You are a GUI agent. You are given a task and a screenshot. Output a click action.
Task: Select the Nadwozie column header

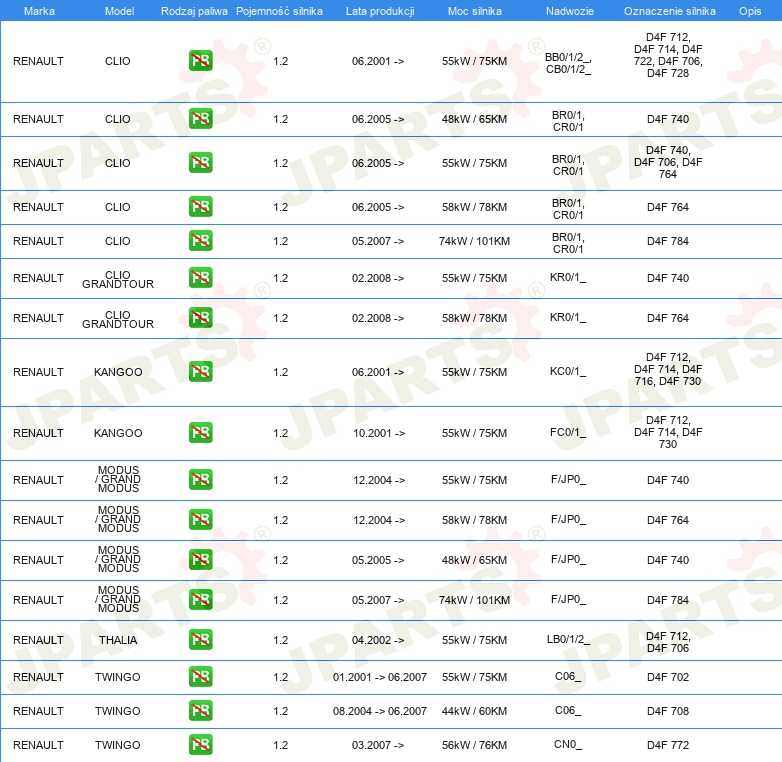[570, 11]
